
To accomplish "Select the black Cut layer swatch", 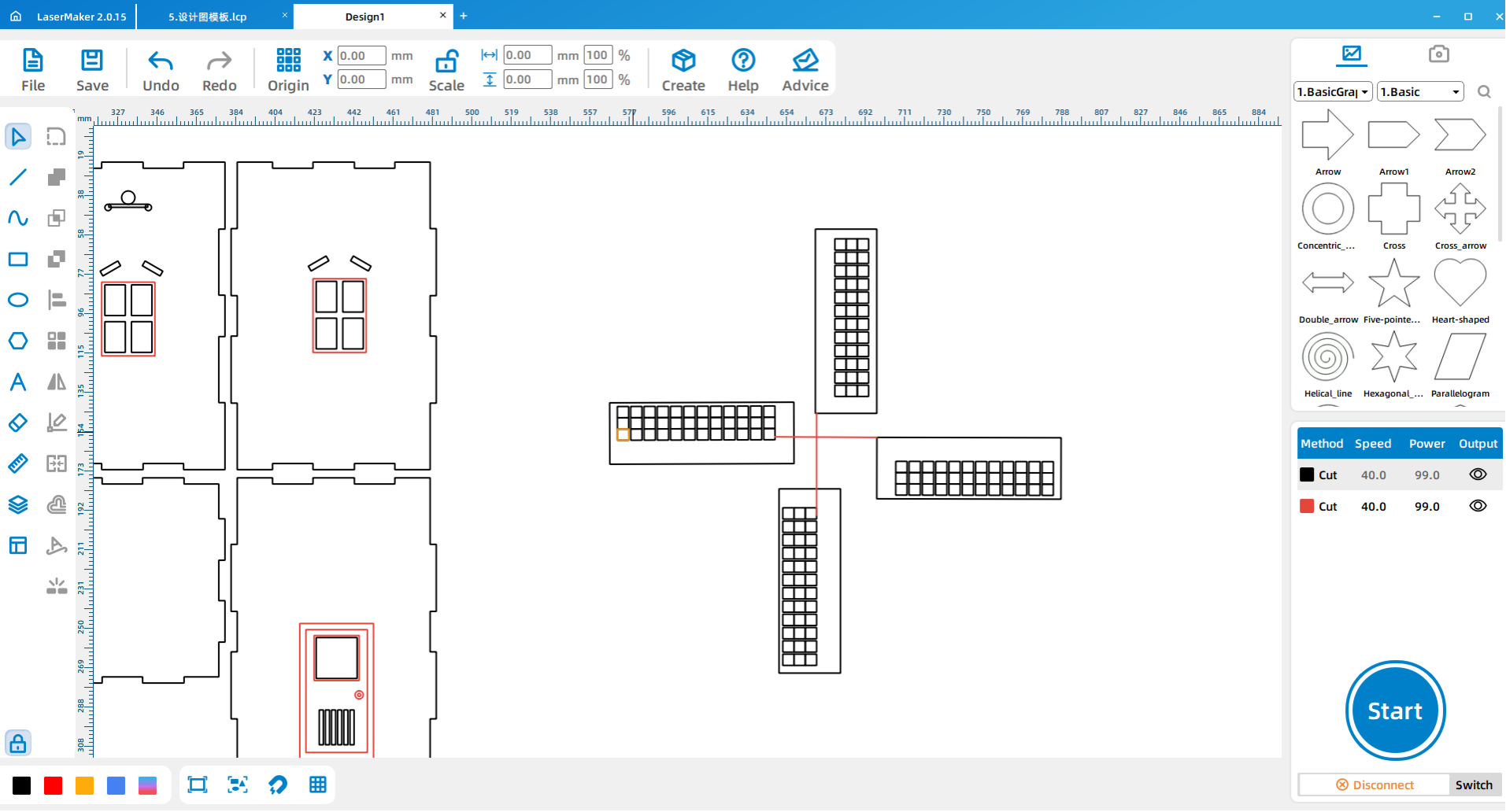I will [1307, 474].
